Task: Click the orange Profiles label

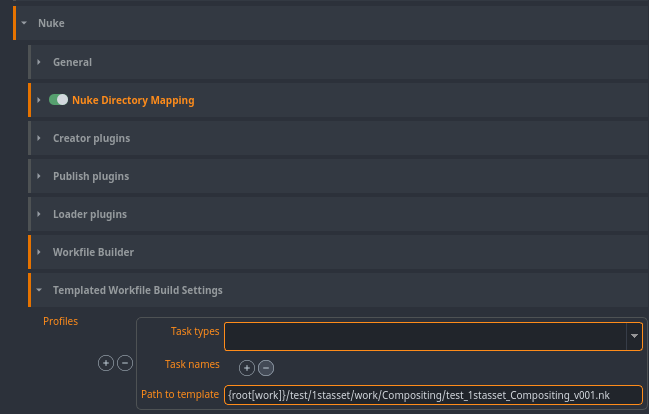Action: (60, 321)
